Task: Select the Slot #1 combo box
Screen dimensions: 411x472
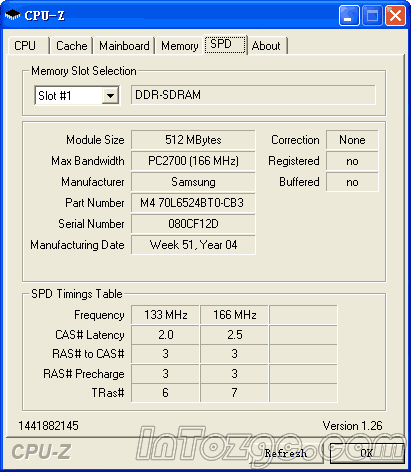Action: pos(77,96)
